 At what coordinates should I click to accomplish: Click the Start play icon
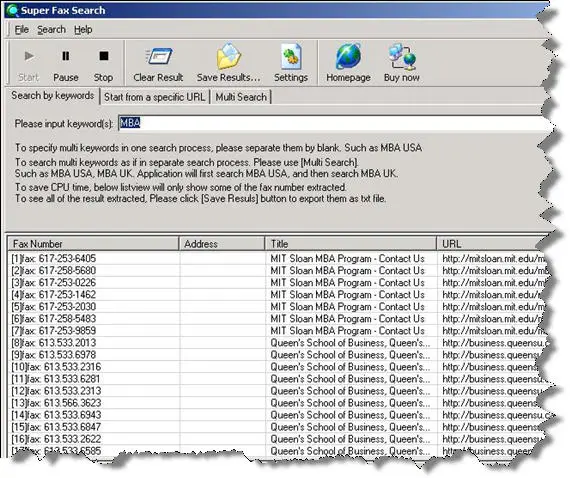click(x=29, y=56)
